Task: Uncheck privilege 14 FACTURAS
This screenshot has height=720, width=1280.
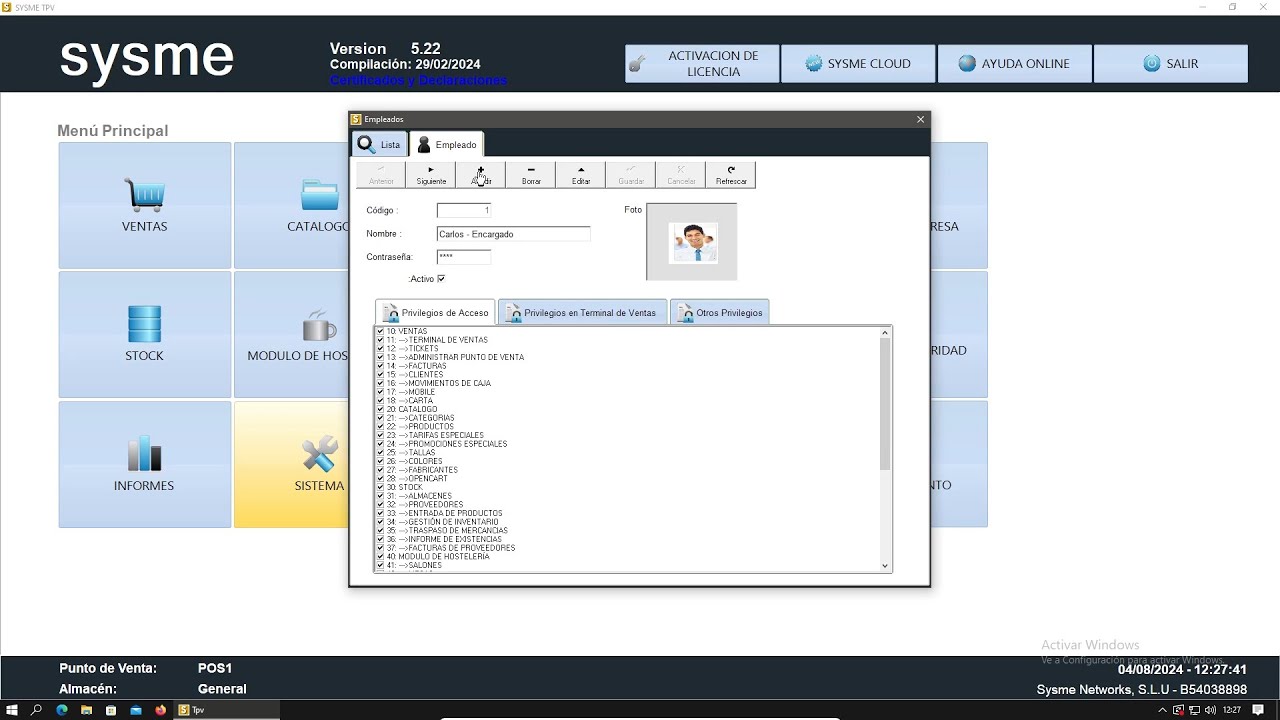Action: tap(380, 366)
